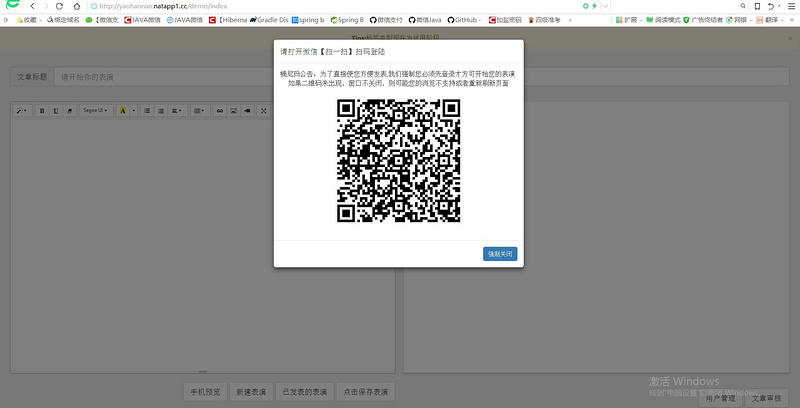Click the 强制关闭 force close button
Viewport: 800px width, 408px height.
point(500,254)
